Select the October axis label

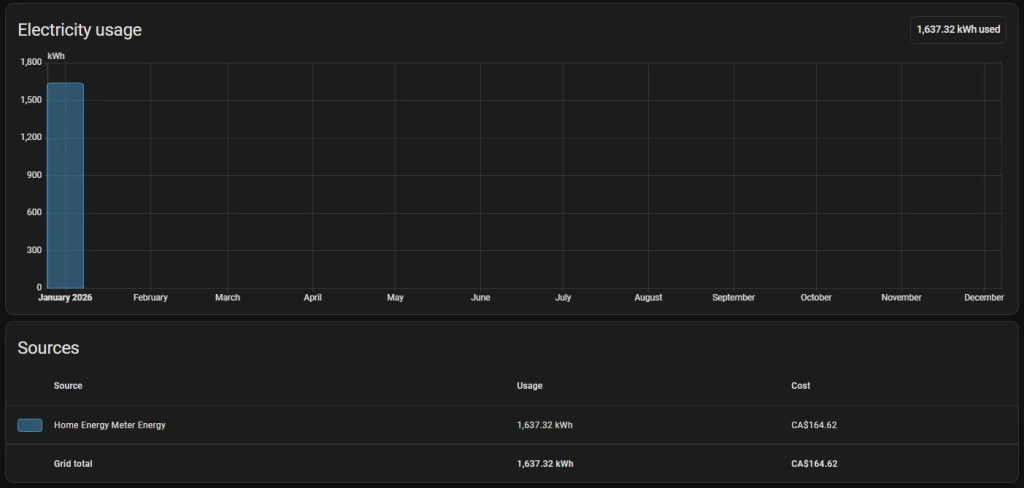click(816, 298)
